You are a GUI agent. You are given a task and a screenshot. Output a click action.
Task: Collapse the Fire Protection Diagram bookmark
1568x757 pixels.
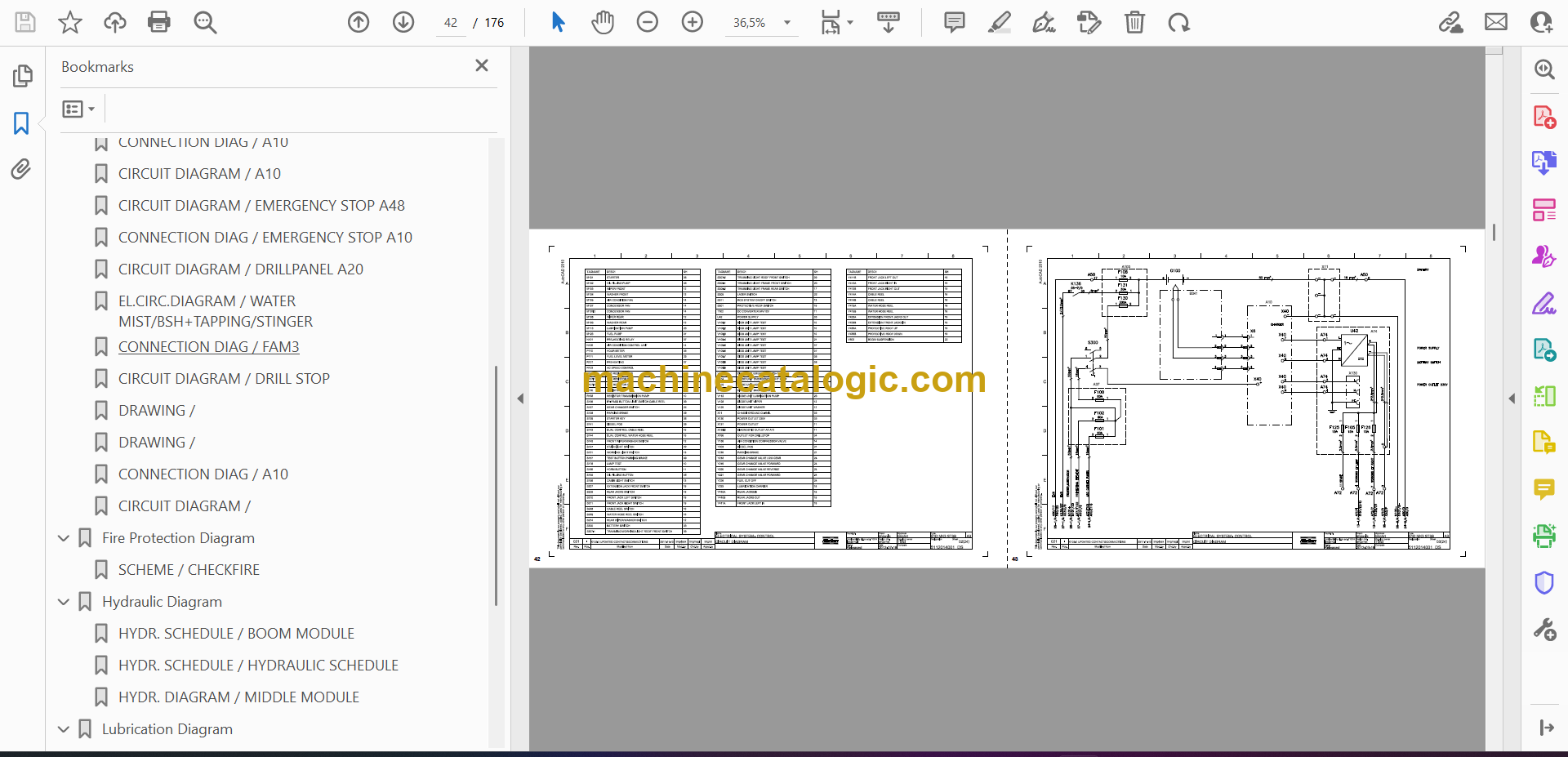(x=64, y=537)
